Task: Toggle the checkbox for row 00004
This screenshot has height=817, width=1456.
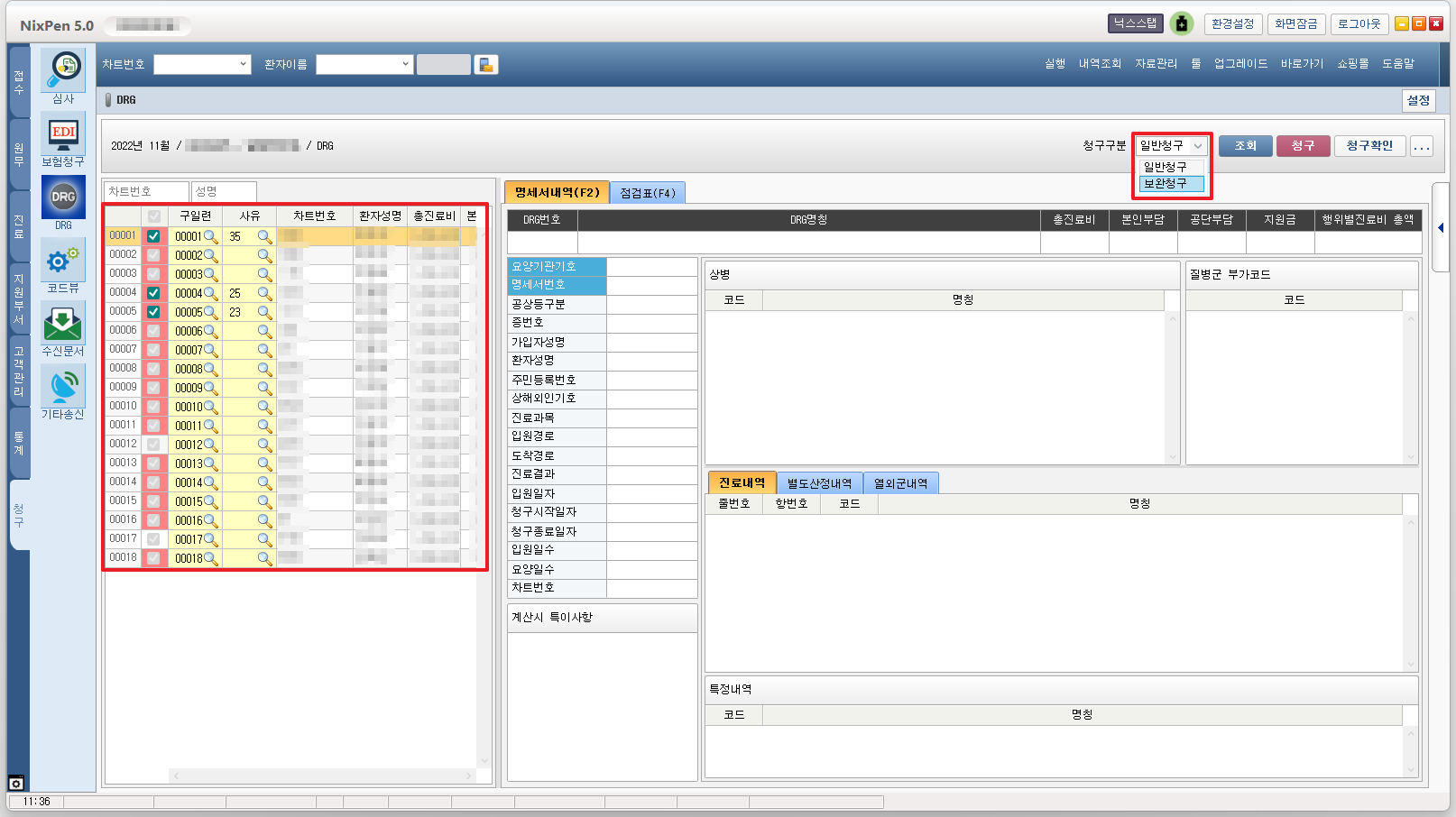Action: (153, 293)
